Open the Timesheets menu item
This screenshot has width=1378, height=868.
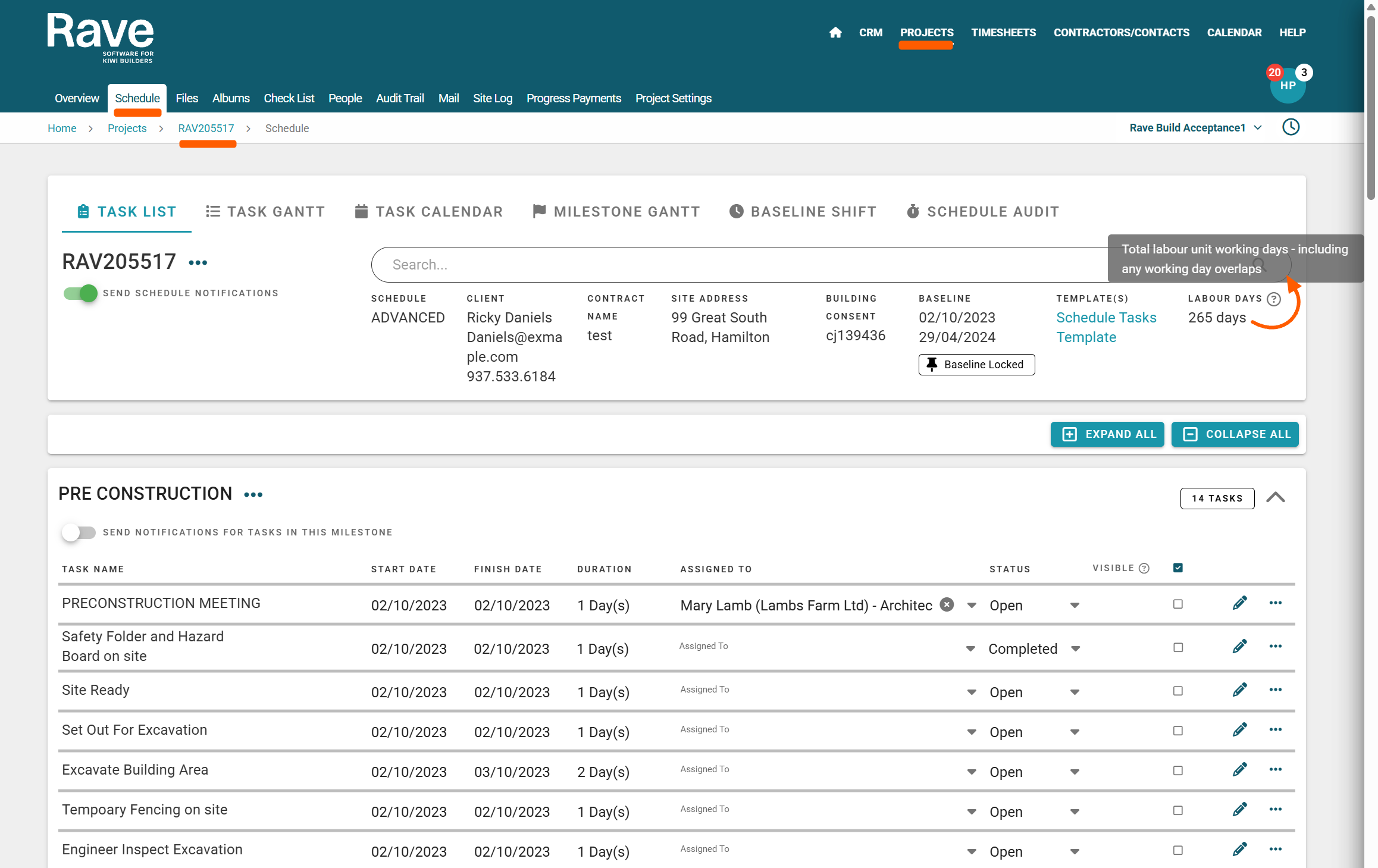pyautogui.click(x=1003, y=33)
